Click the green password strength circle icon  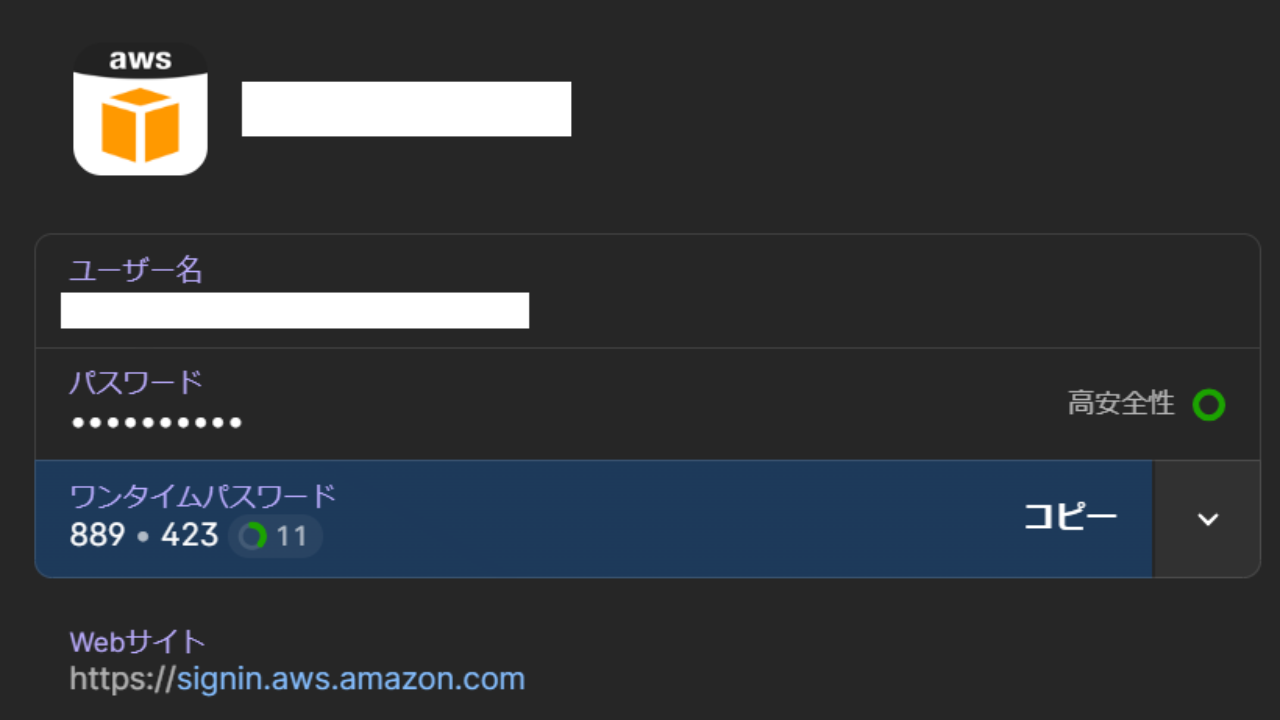click(x=1208, y=405)
